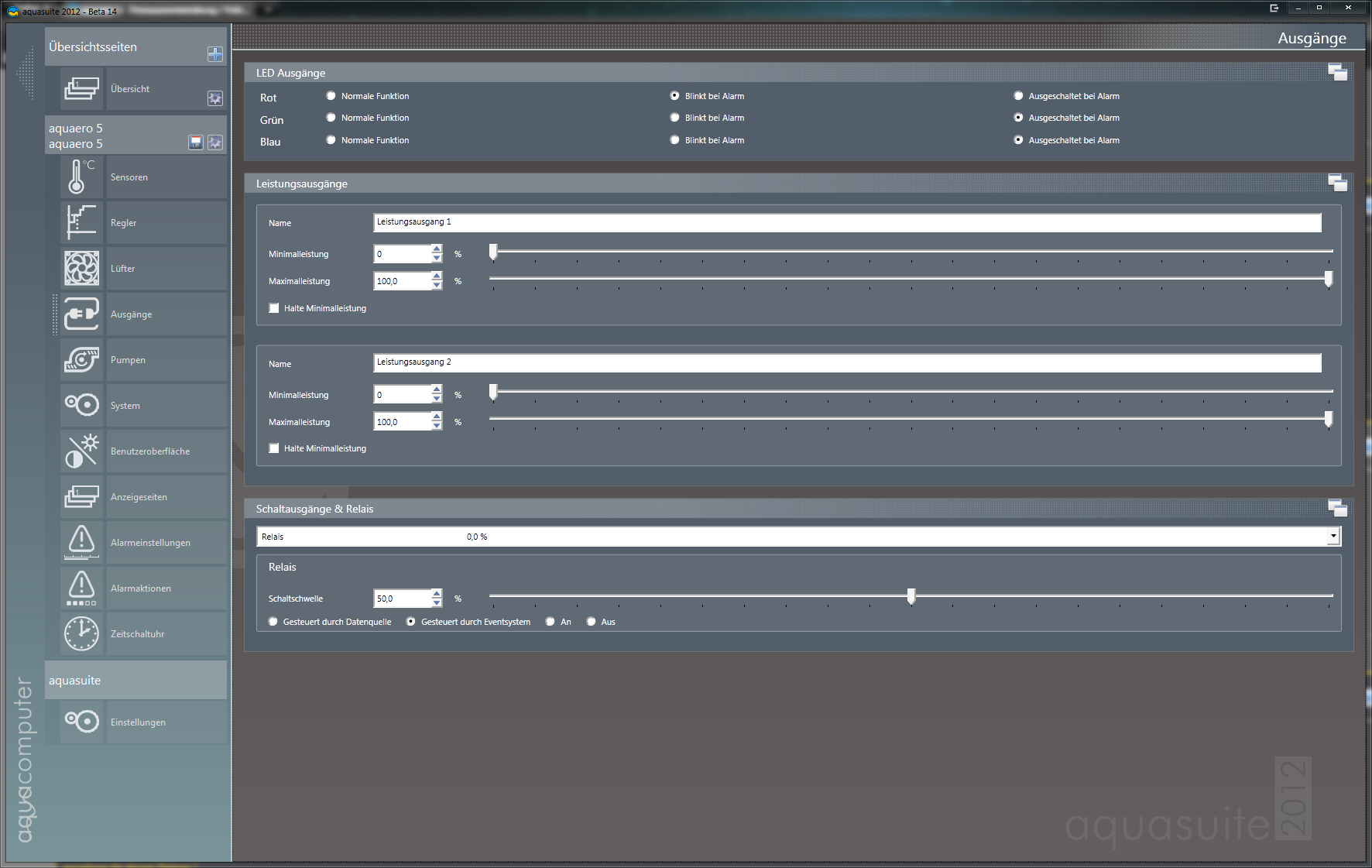Select the relay Aus option
This screenshot has width=1372, height=868.
(592, 622)
